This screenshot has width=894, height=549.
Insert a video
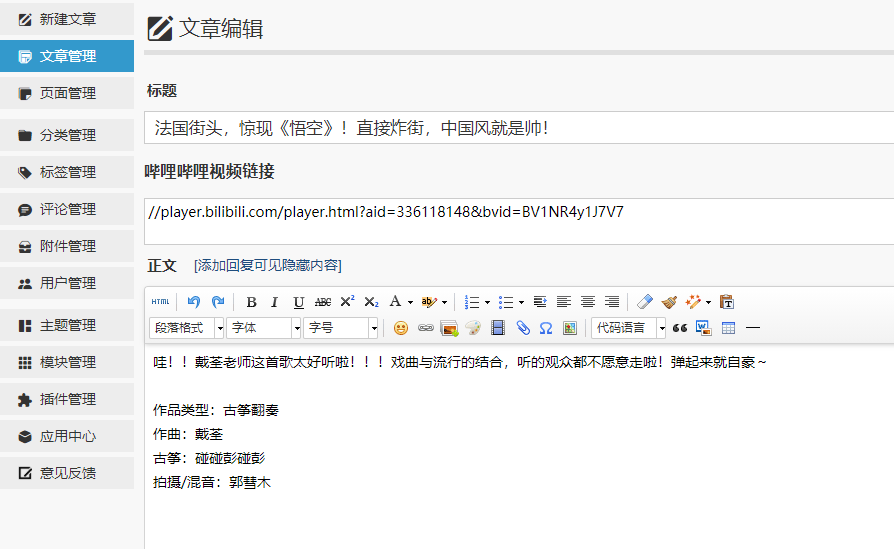tap(498, 328)
